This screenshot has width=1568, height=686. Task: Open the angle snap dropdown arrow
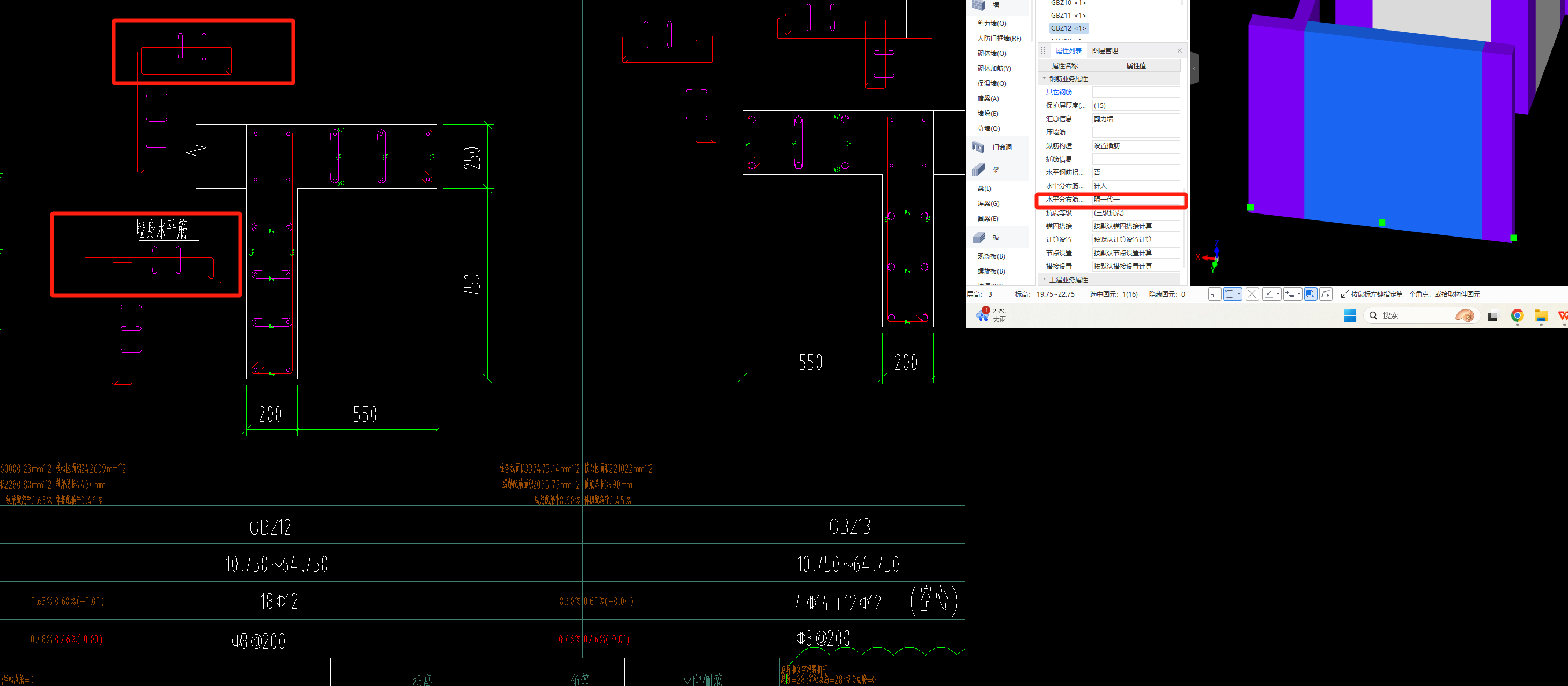1278,294
